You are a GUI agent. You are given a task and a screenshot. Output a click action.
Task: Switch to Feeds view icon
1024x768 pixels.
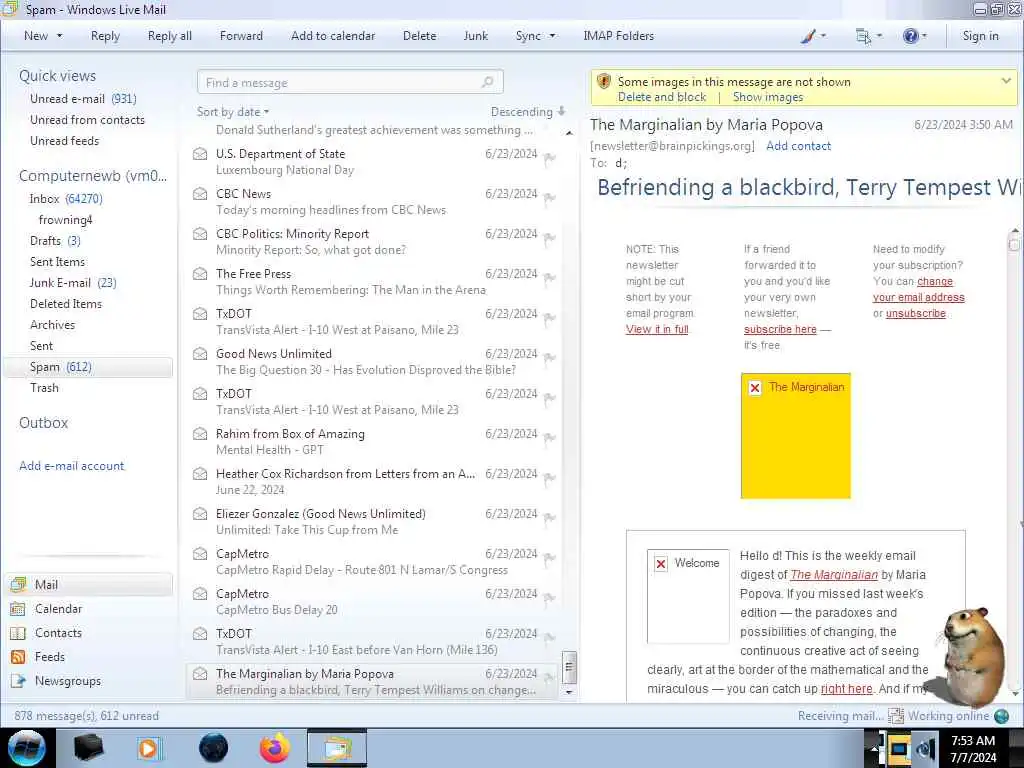18,657
